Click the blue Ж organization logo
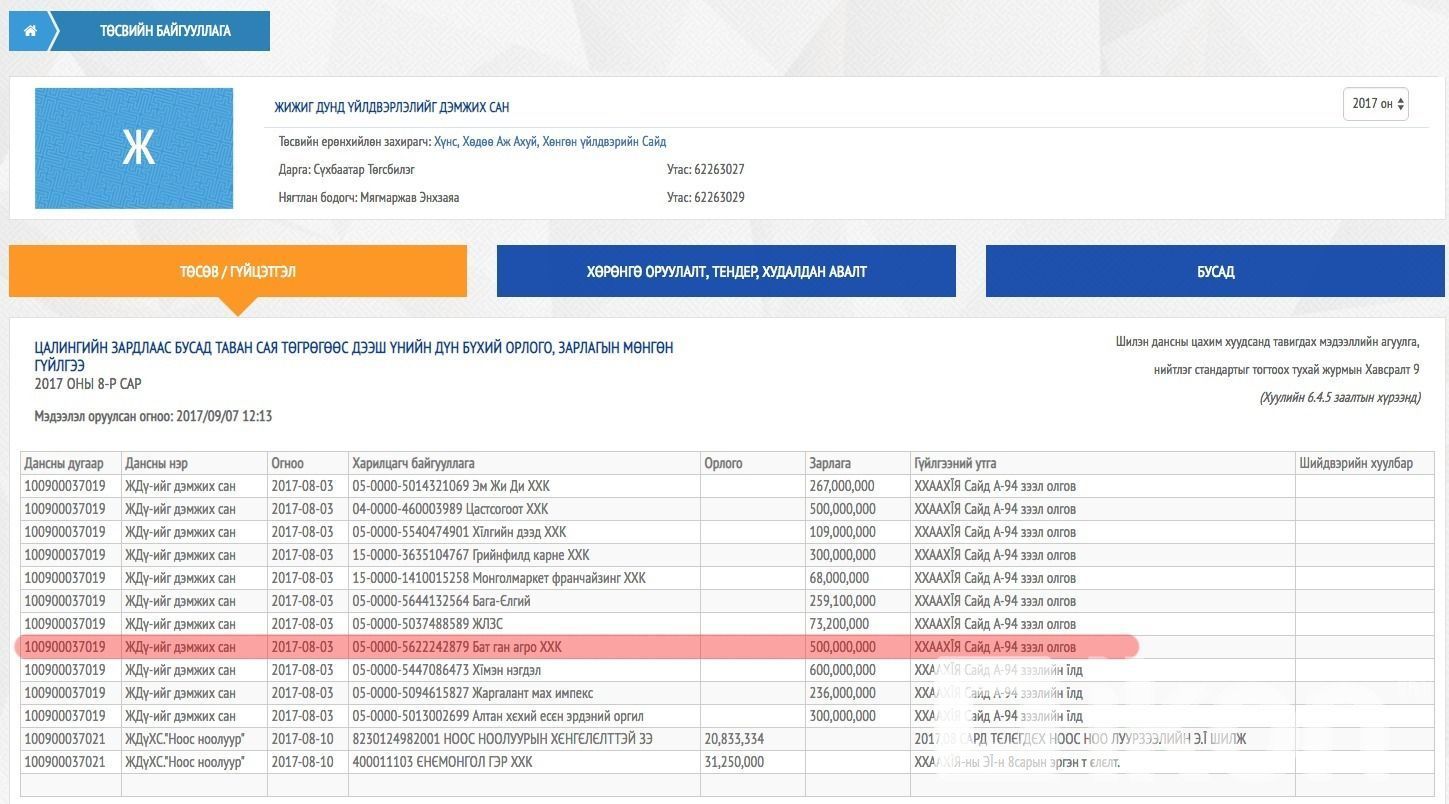The width and height of the screenshot is (1449, 804). [x=134, y=148]
